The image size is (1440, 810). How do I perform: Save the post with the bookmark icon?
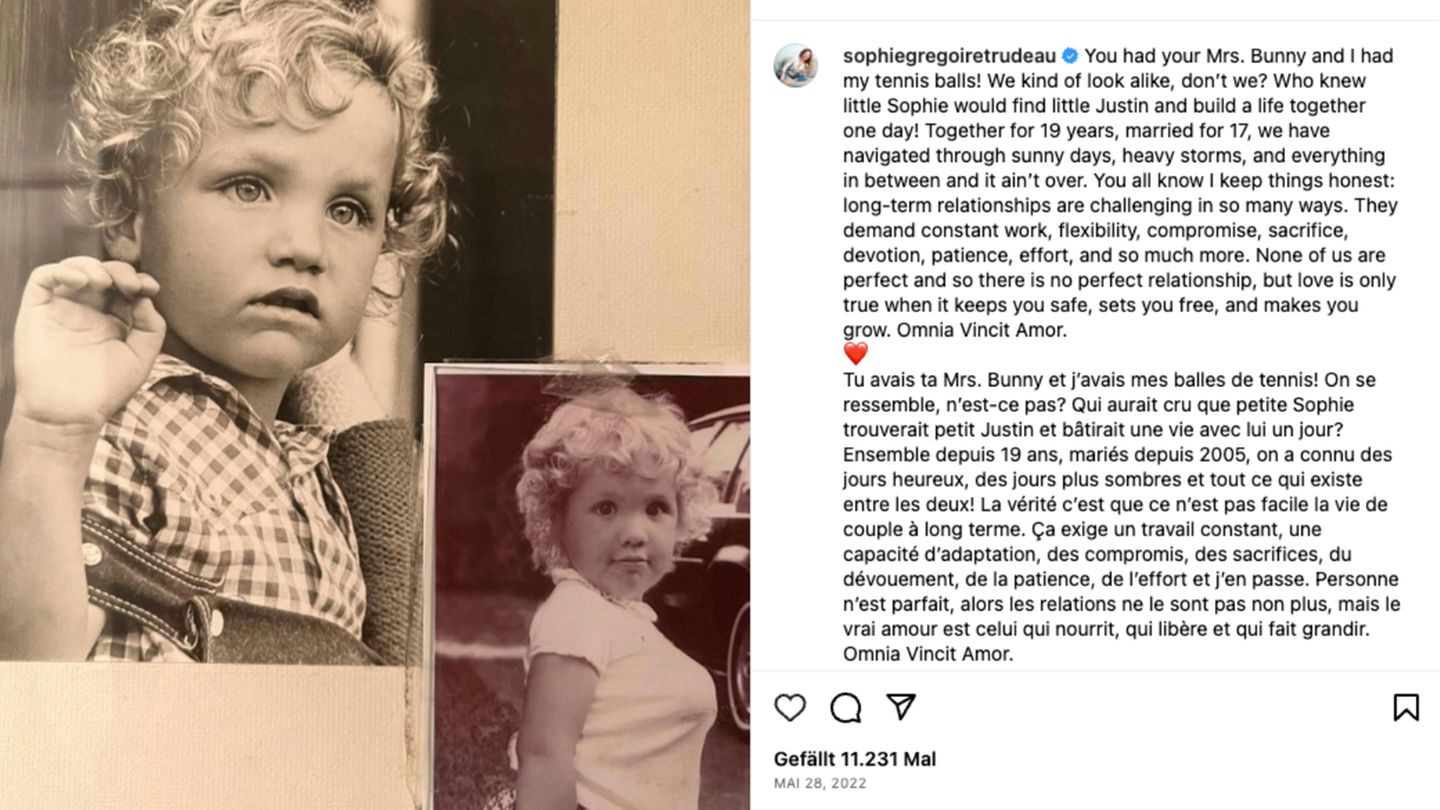[1406, 708]
